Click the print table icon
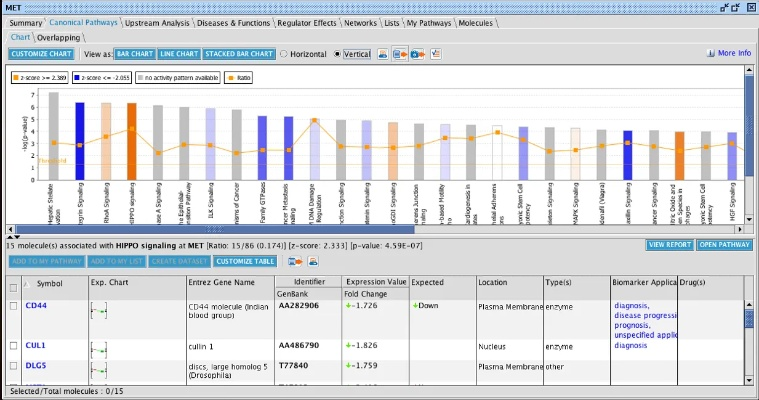Image resolution: width=759 pixels, height=400 pixels. coord(314,261)
